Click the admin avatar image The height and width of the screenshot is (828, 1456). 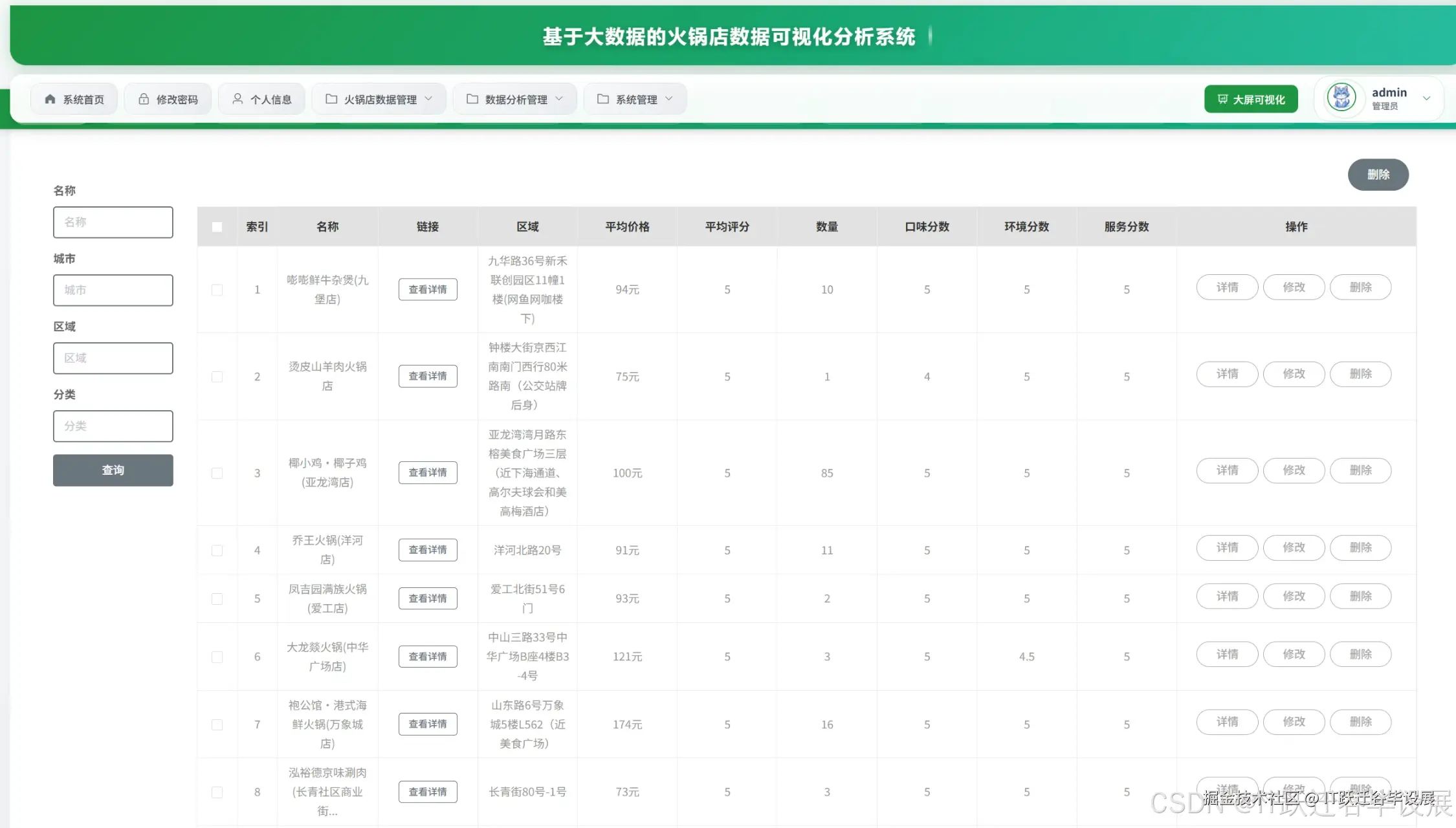(x=1341, y=98)
